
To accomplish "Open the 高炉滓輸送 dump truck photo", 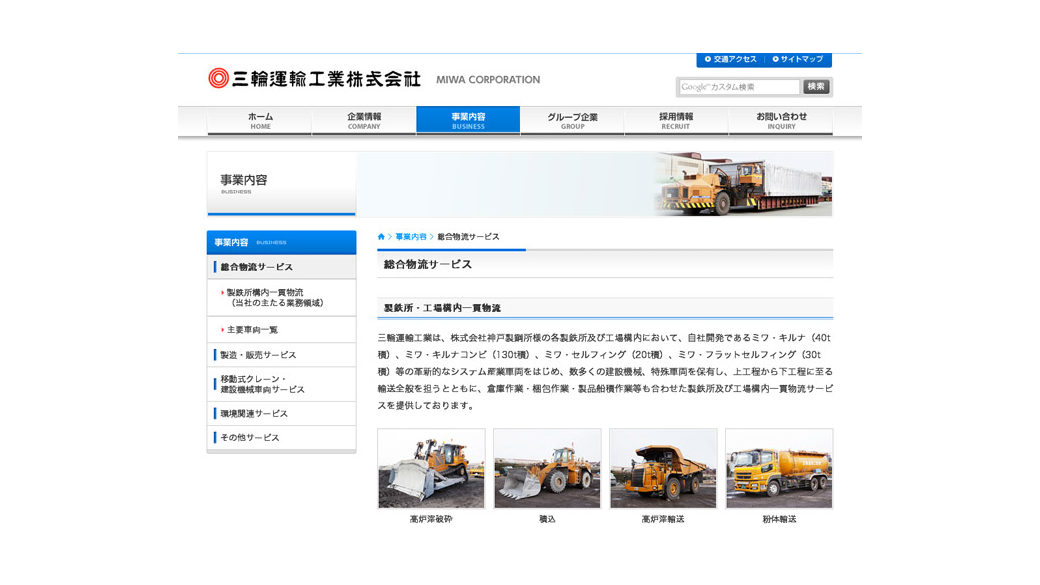I will (x=663, y=469).
